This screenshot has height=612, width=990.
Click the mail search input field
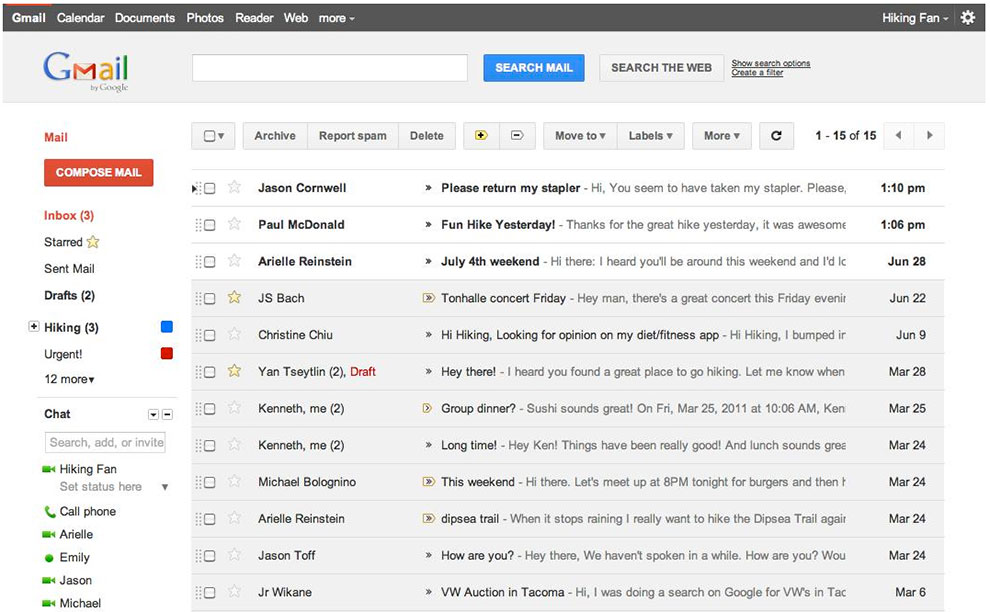(330, 68)
